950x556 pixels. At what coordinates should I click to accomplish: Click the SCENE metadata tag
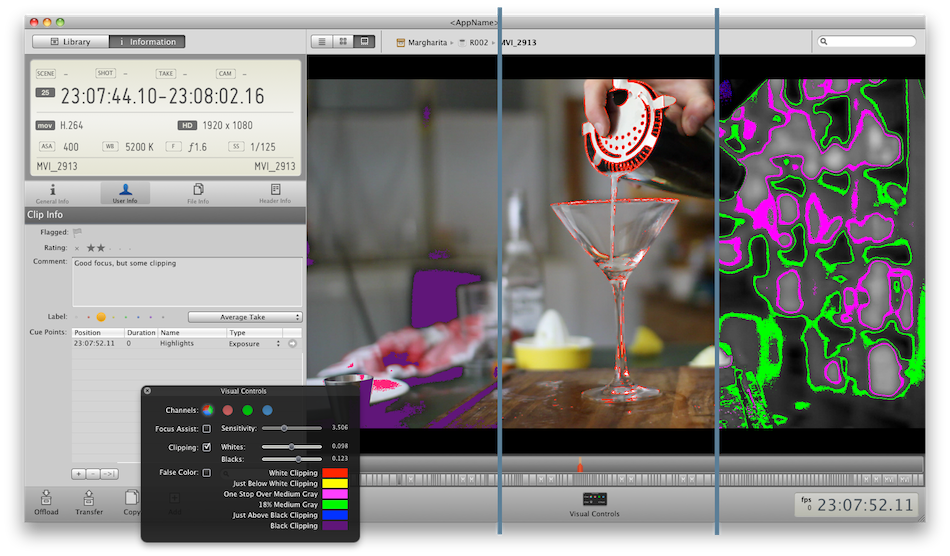coord(46,73)
